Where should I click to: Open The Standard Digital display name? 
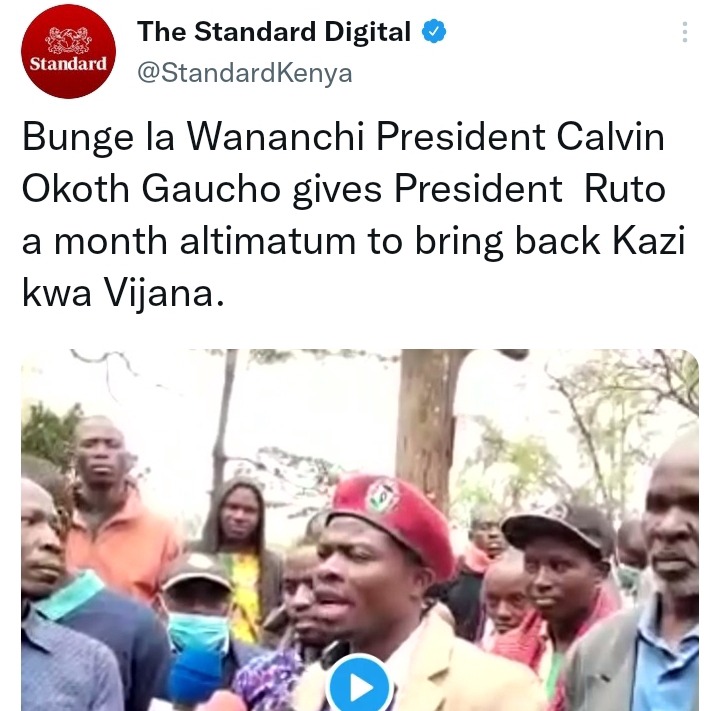(x=274, y=32)
